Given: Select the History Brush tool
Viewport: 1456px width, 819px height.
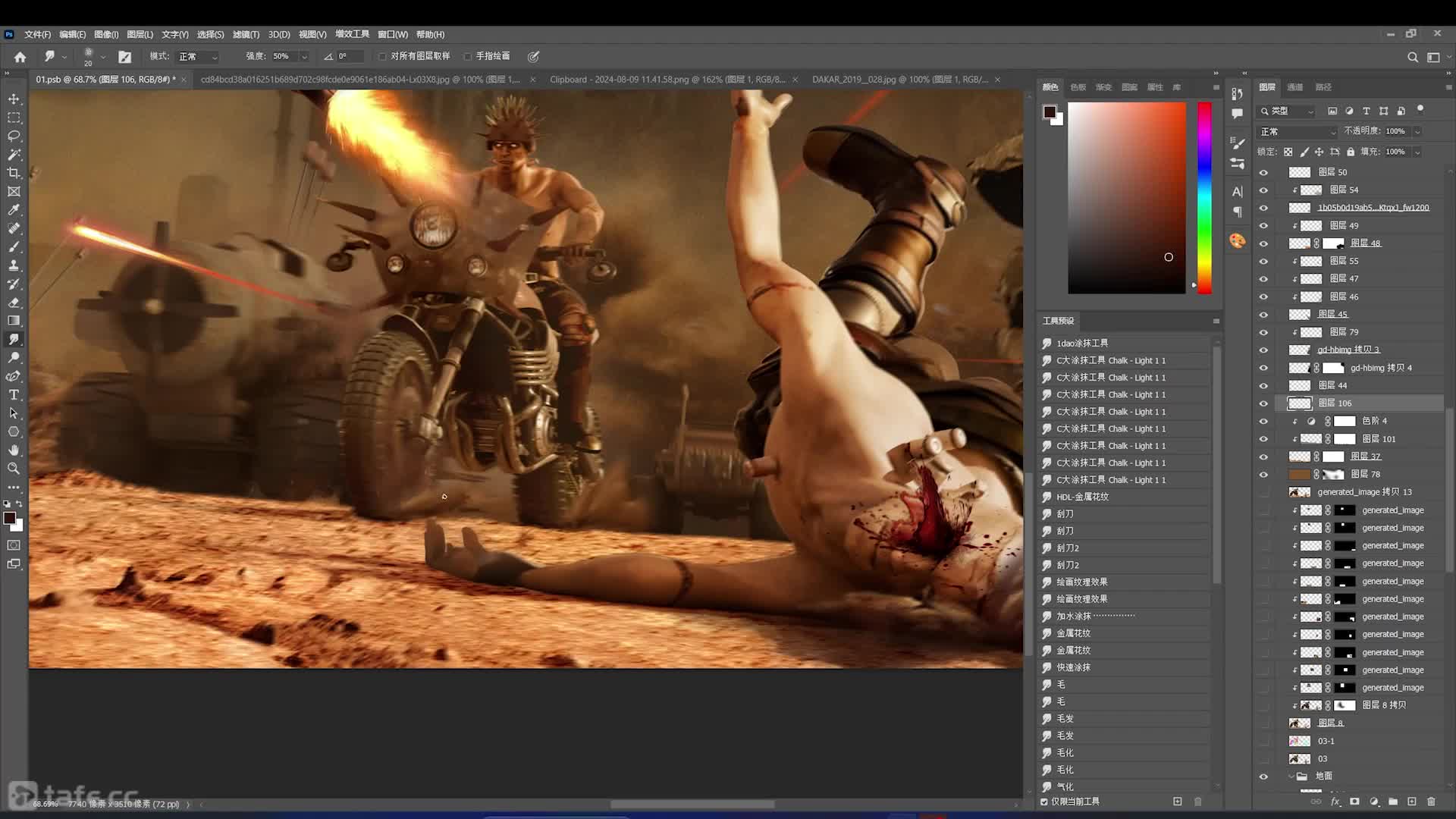Looking at the screenshot, I should (x=14, y=284).
